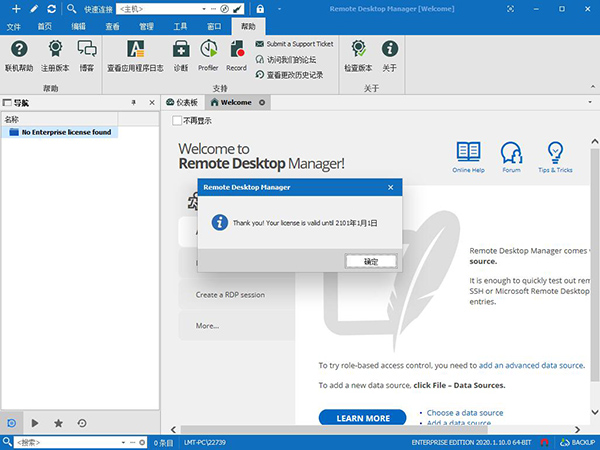Open the 仪表板 dashboard tab

(182, 102)
